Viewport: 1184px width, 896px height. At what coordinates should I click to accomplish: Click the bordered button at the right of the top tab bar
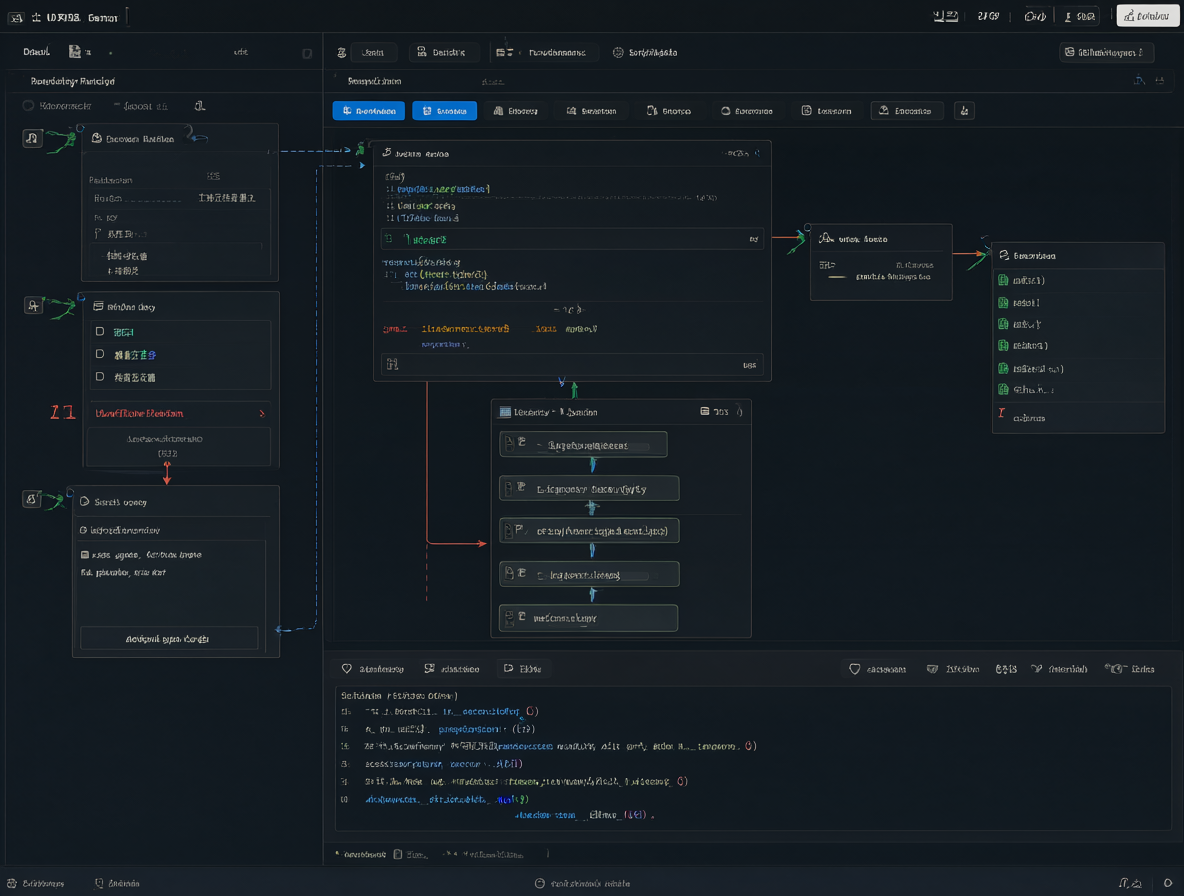point(1106,52)
